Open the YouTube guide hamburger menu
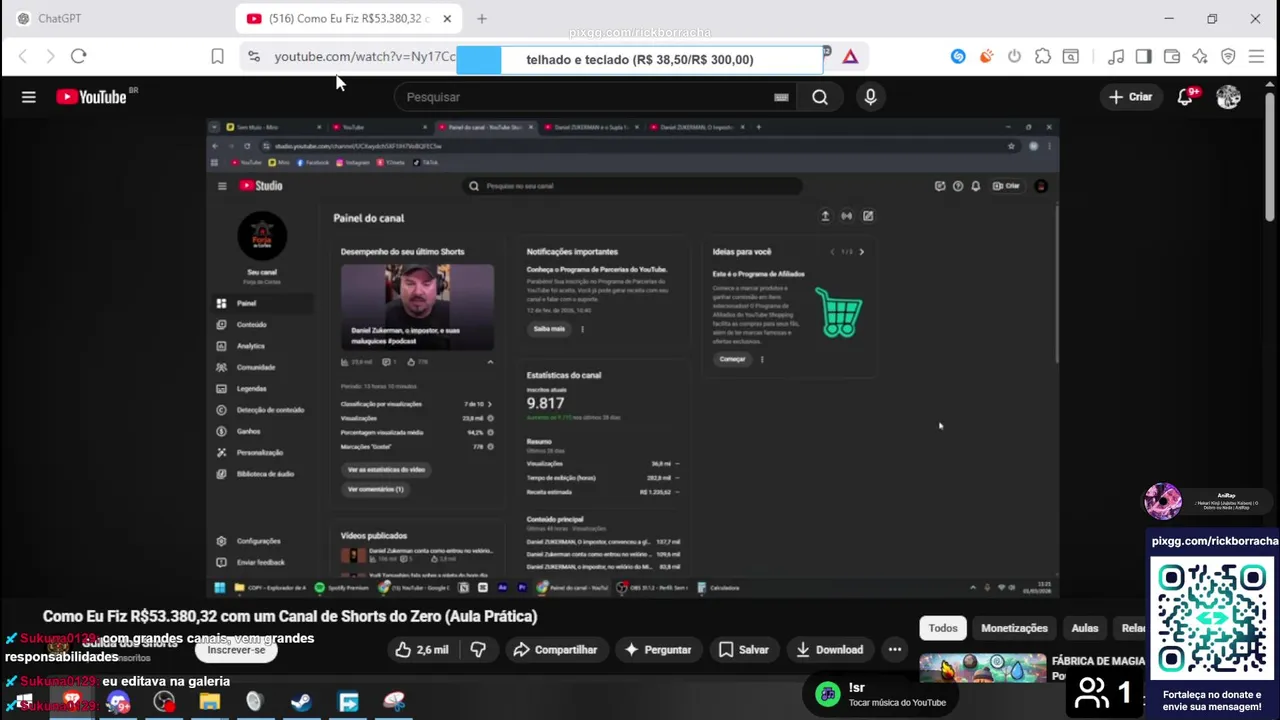 pos(28,97)
